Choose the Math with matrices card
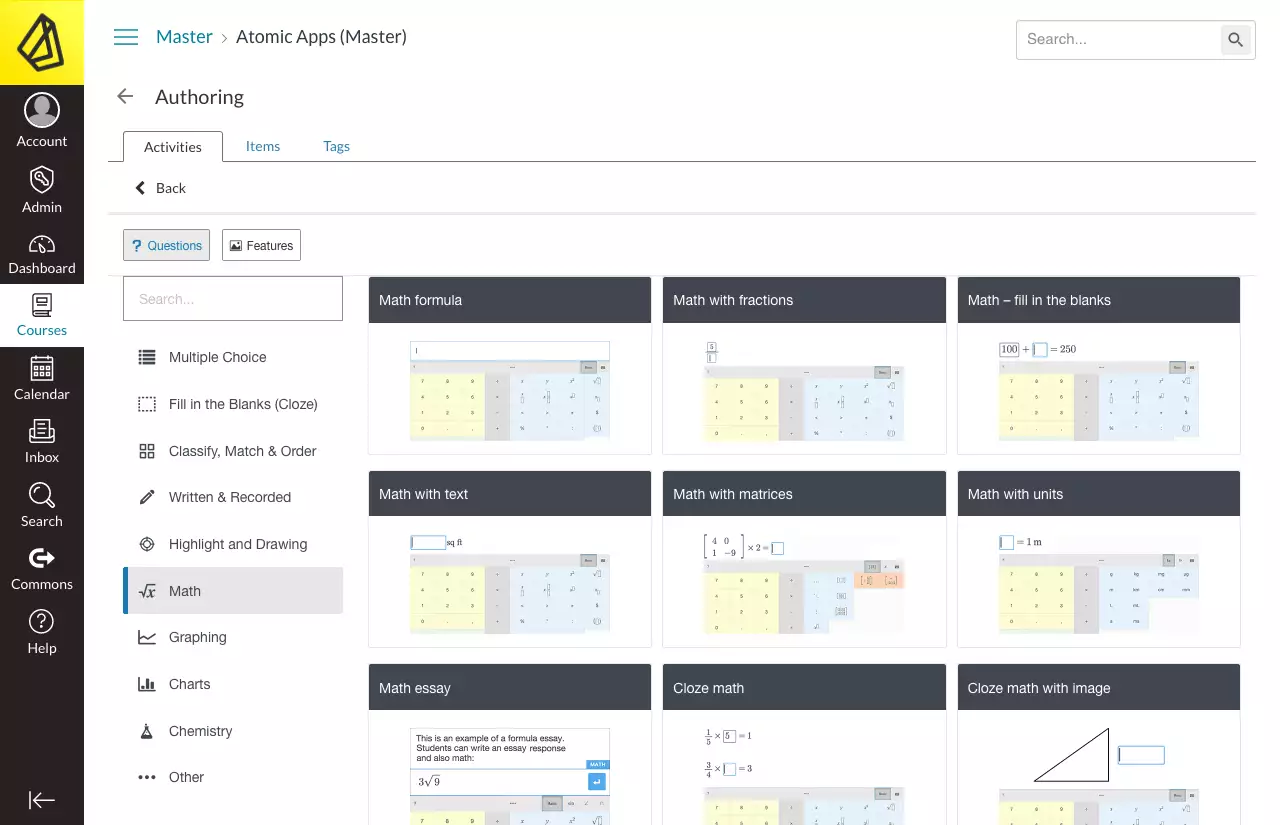Viewport: 1280px width, 825px height. click(x=804, y=559)
